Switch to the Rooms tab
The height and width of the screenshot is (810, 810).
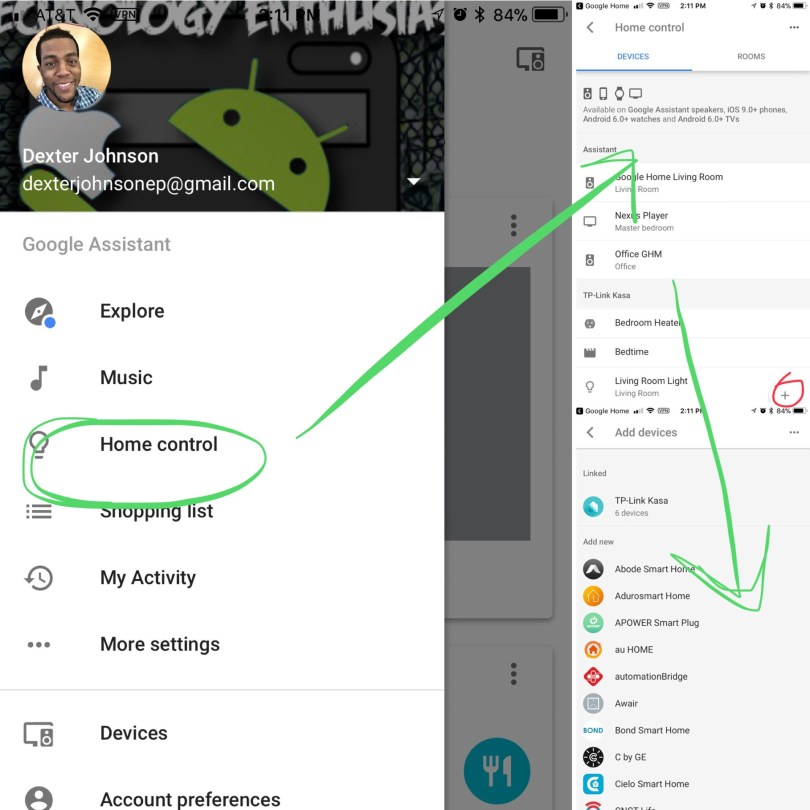[750, 57]
